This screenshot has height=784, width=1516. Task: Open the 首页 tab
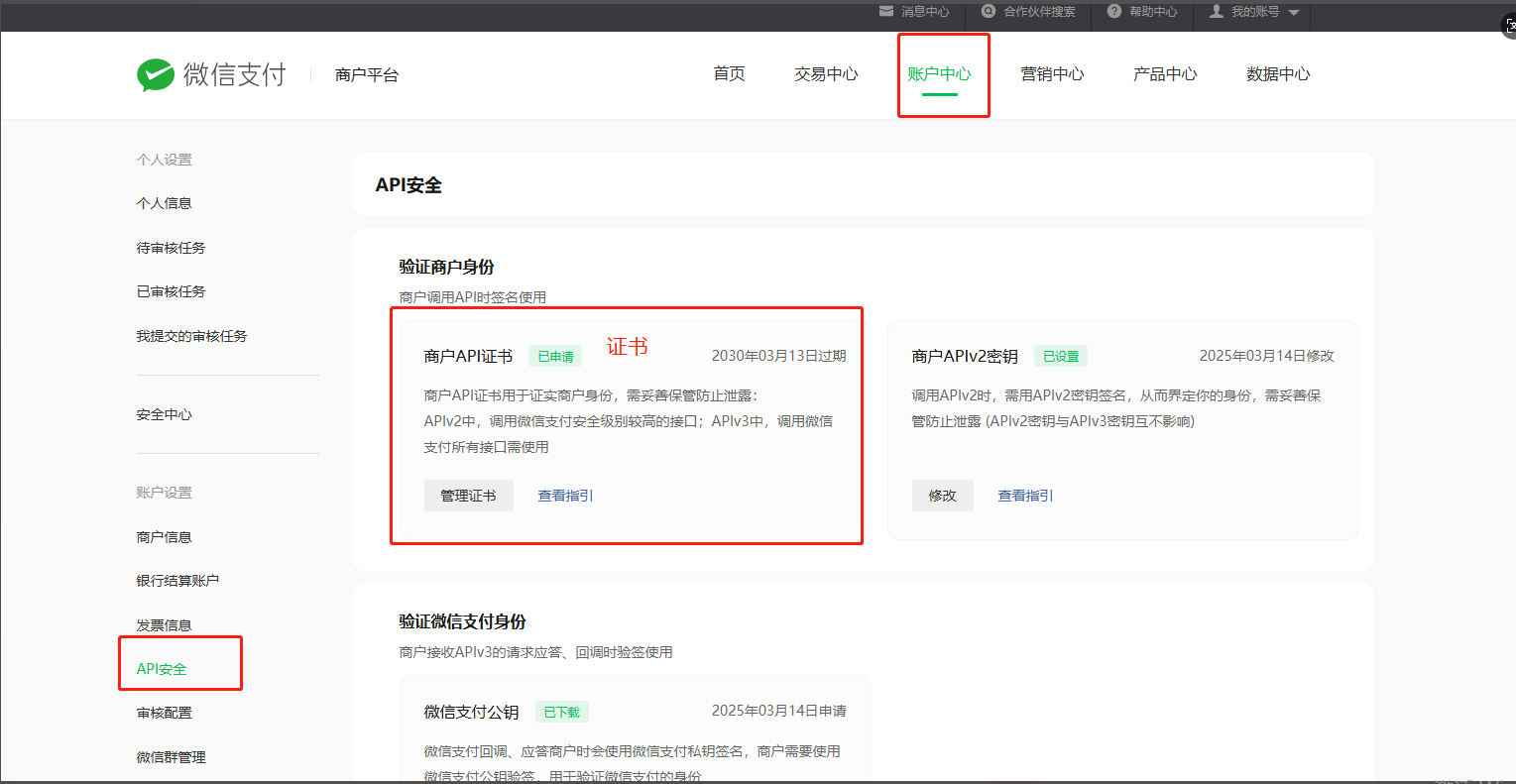729,74
